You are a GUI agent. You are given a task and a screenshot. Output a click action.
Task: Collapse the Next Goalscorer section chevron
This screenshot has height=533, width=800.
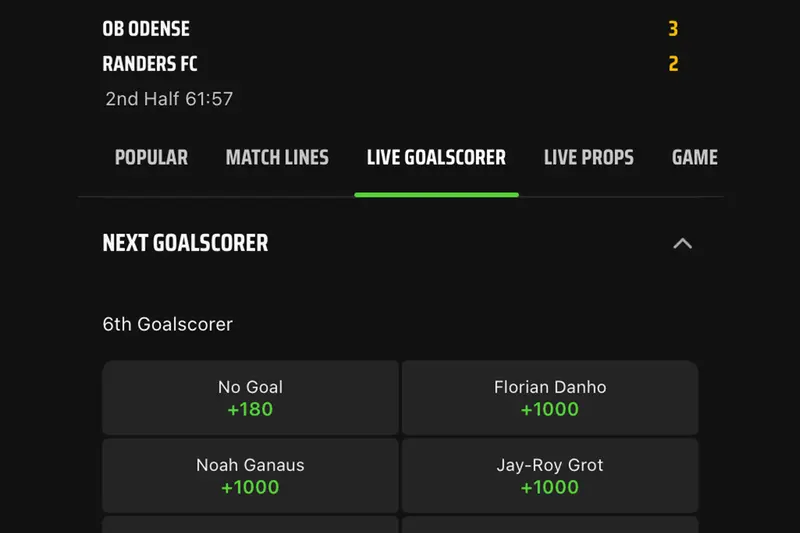683,243
